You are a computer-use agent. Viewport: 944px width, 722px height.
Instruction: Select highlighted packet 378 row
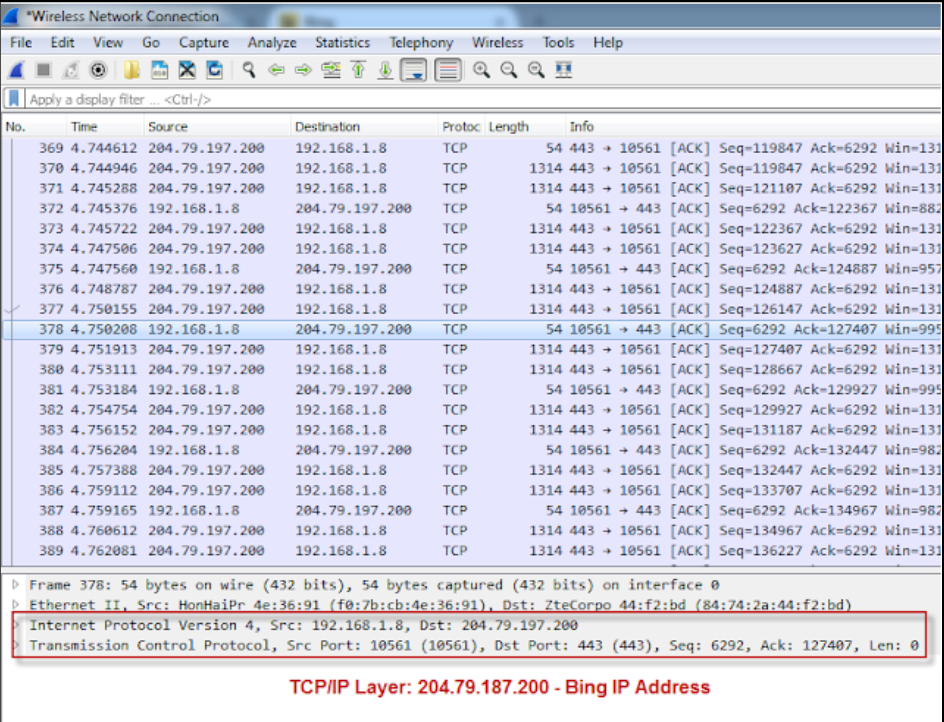(x=472, y=329)
